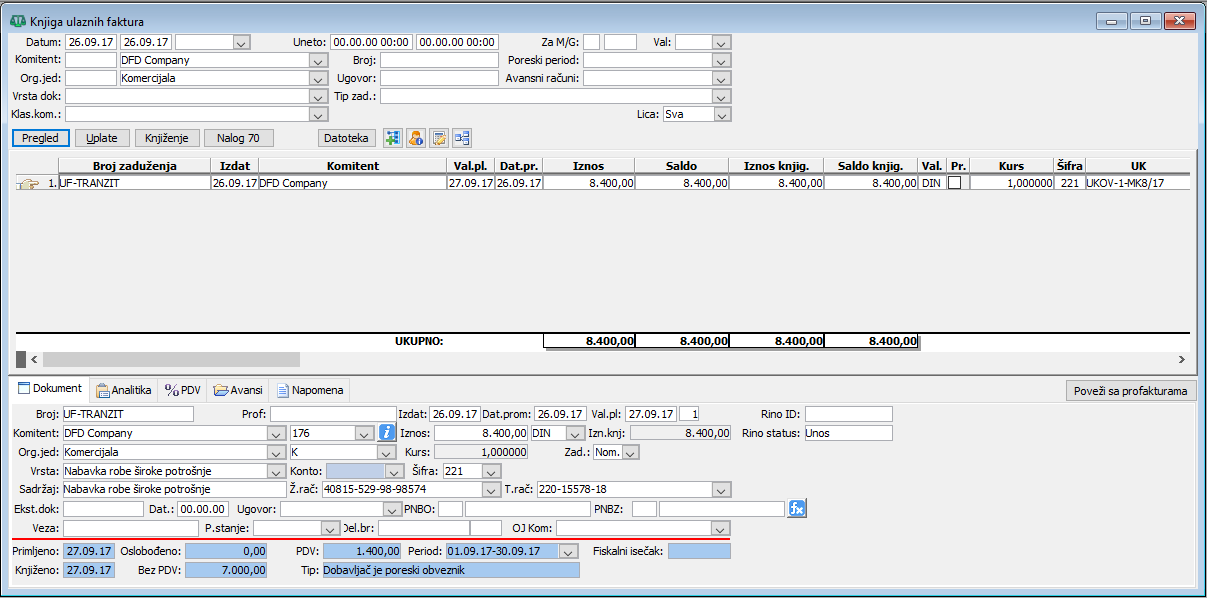Screen dimensions: 1207x598
Task: Click the notepad with pencil icon
Action: coord(439,138)
